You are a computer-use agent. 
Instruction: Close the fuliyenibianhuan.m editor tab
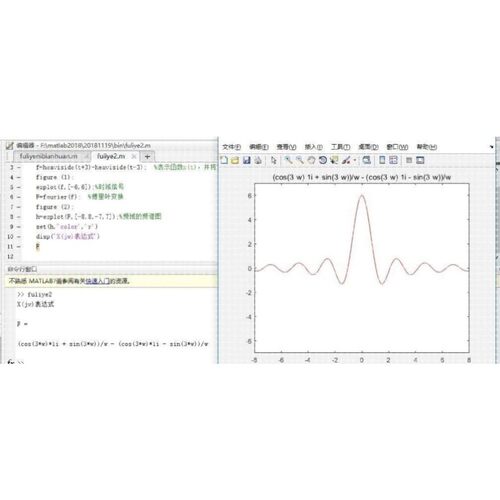pyautogui.click(x=86, y=156)
